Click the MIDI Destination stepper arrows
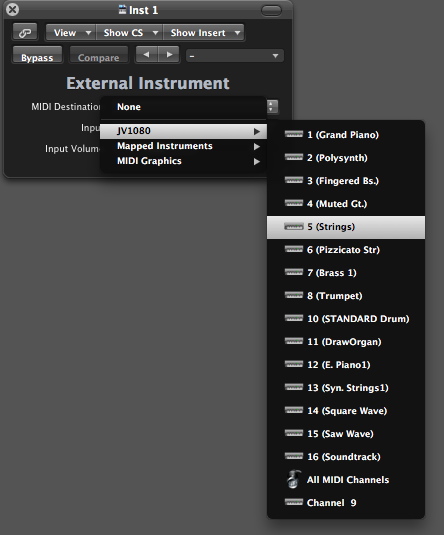This screenshot has height=535, width=444. point(272,106)
